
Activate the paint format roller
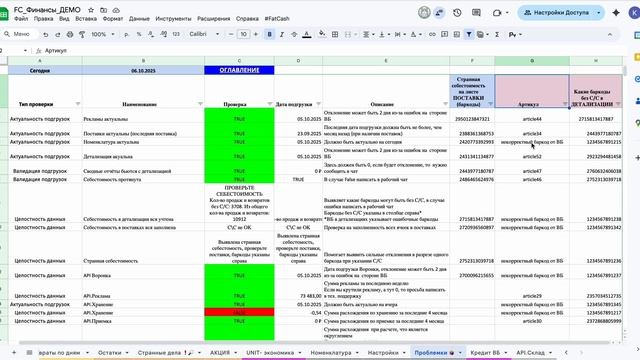coord(82,35)
